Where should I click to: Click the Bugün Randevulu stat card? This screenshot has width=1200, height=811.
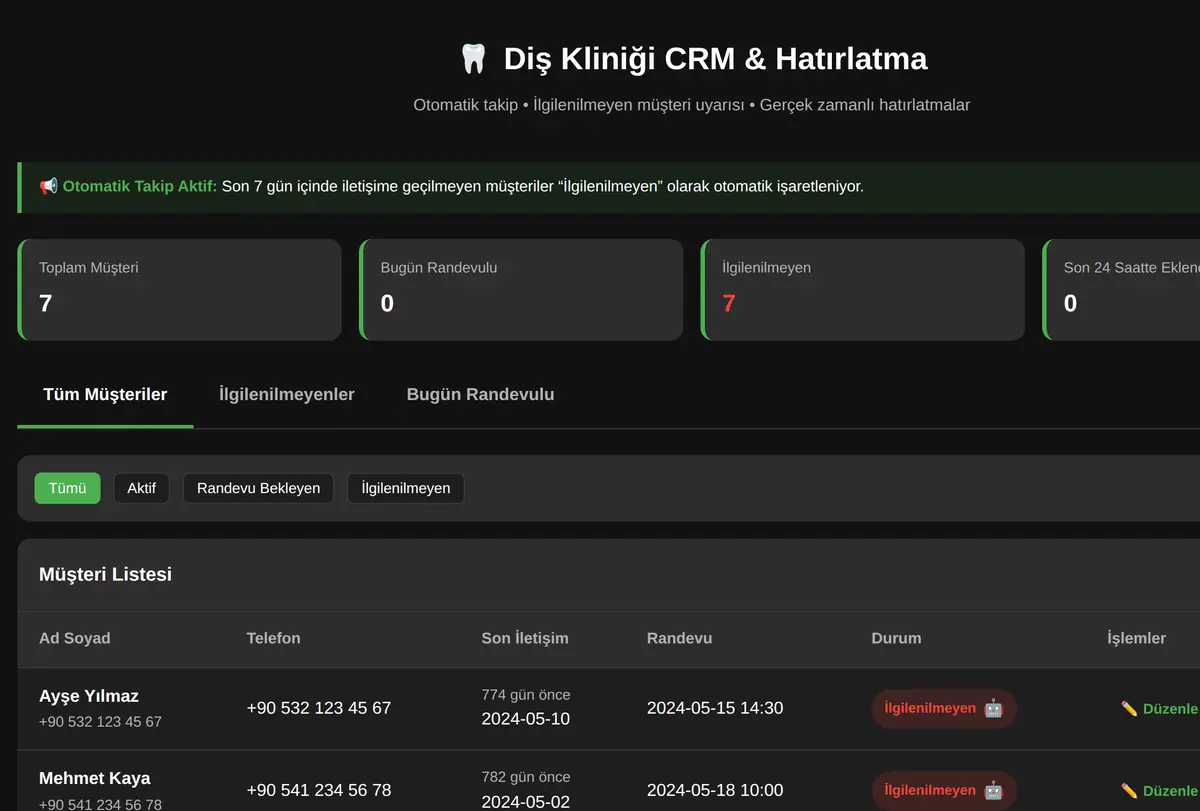click(x=521, y=290)
